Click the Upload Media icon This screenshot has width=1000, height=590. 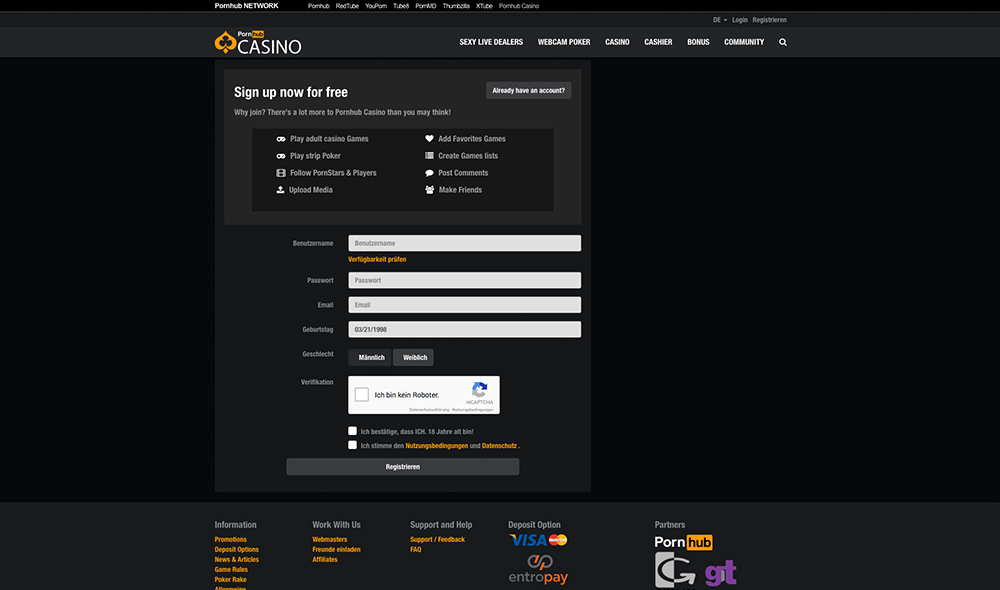click(x=281, y=190)
